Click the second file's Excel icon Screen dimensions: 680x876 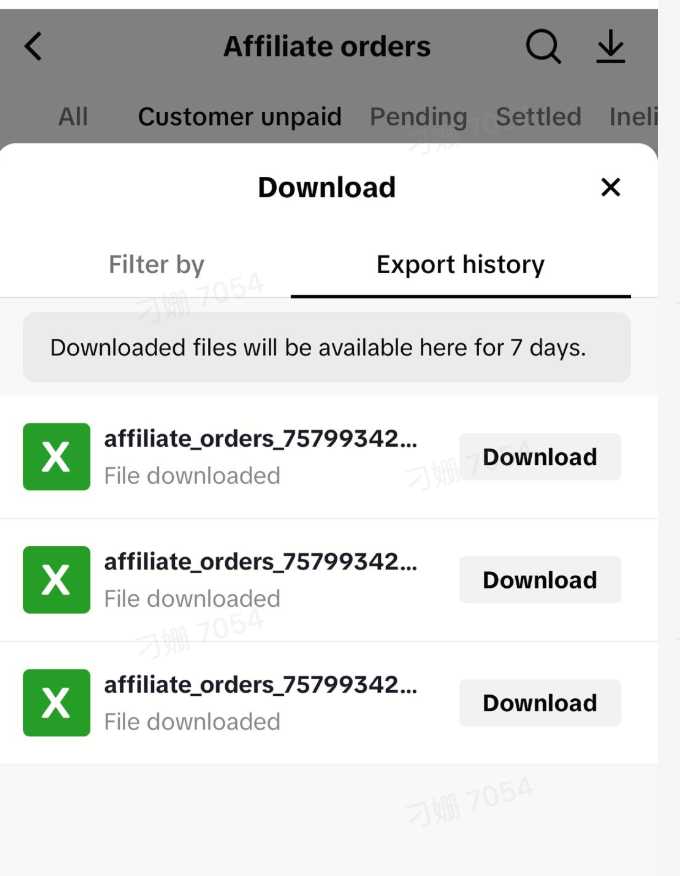[56, 579]
